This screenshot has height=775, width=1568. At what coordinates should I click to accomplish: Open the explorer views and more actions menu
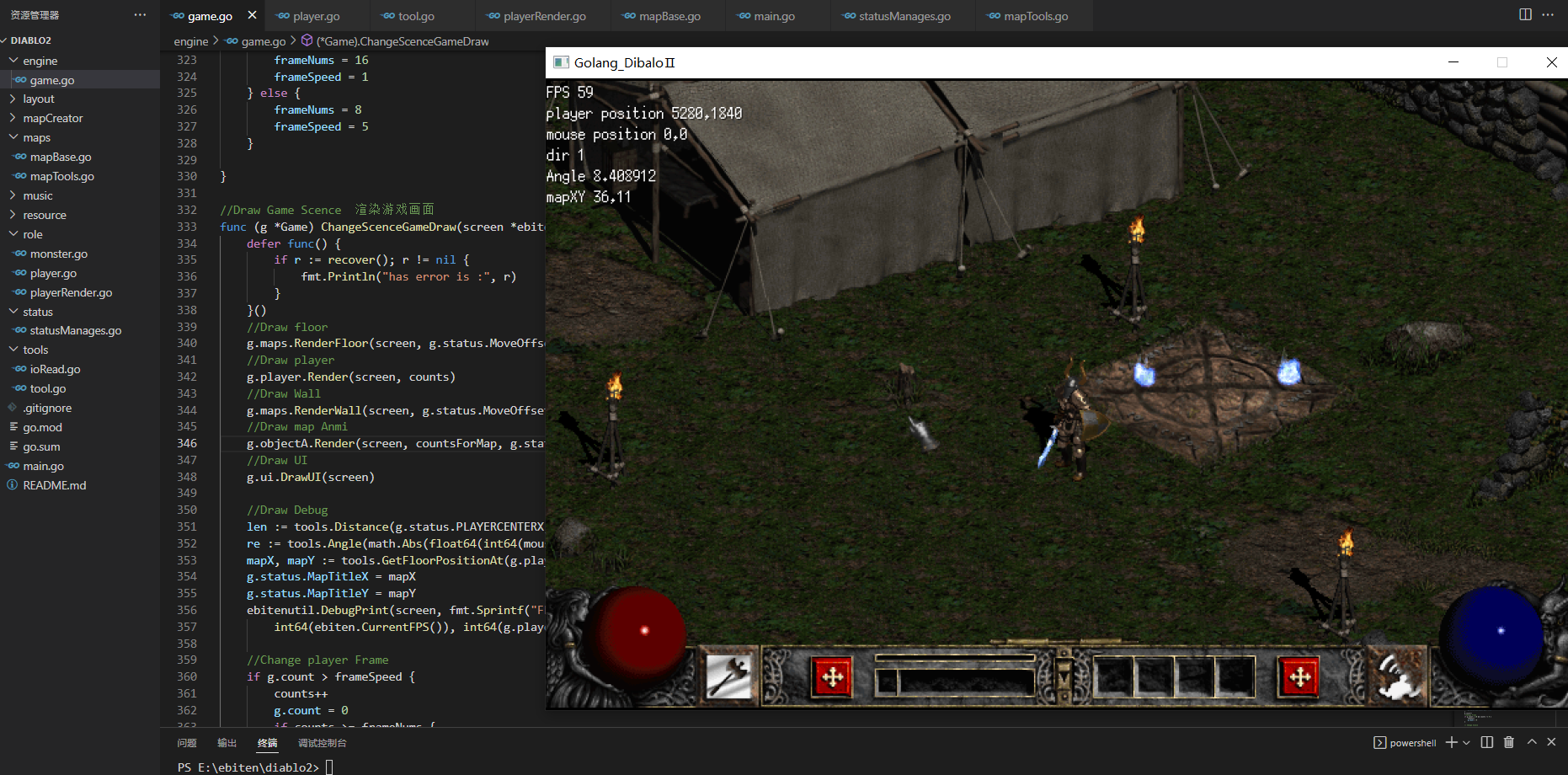point(140,15)
